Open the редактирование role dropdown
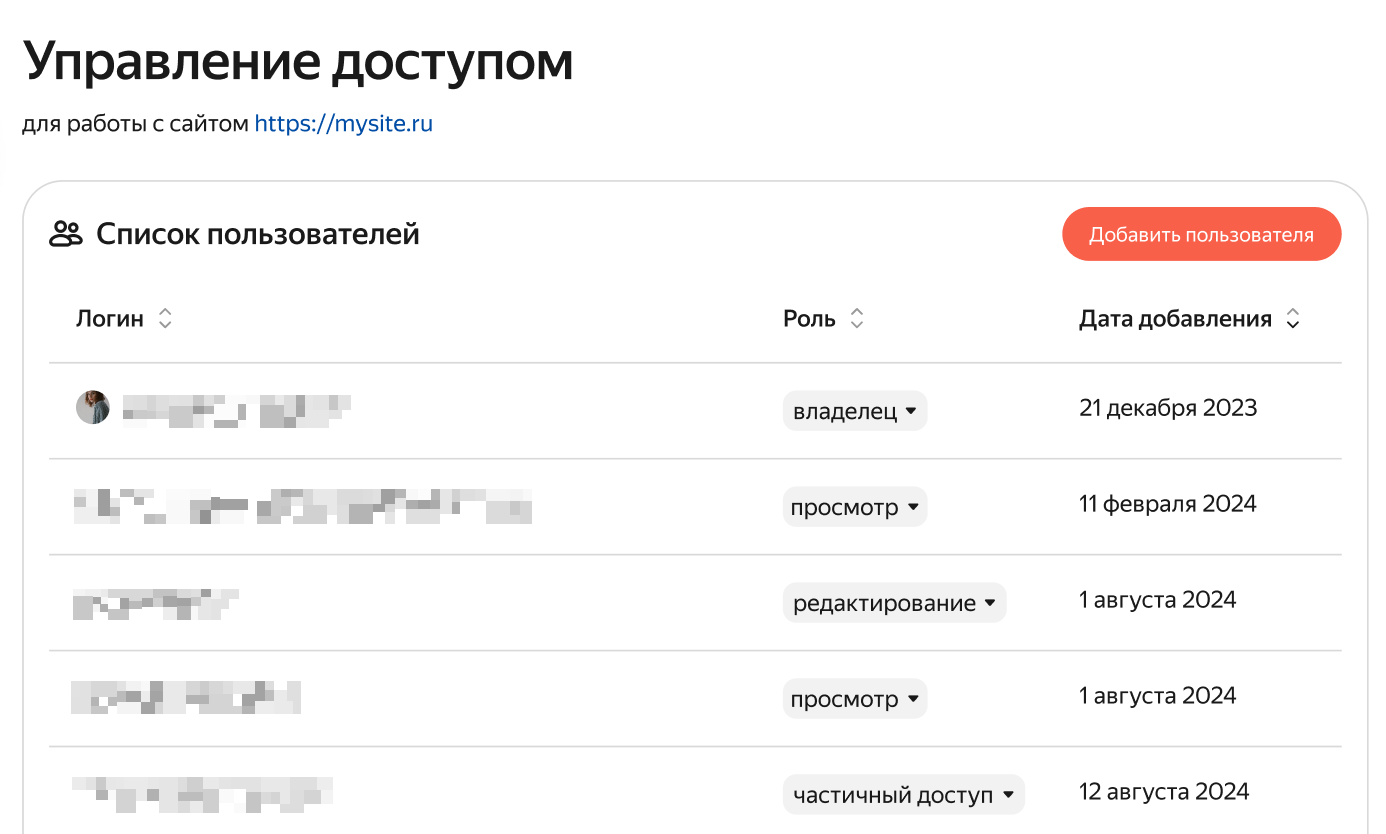Screen dimensions: 1386x834 [x=894, y=603]
